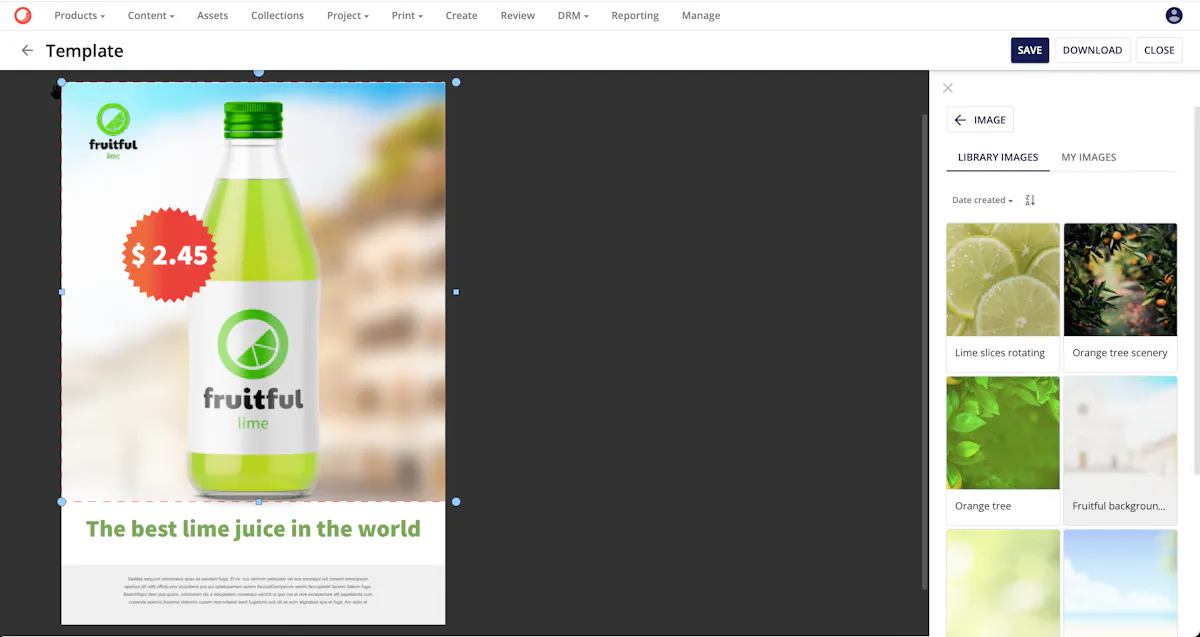The height and width of the screenshot is (637, 1200).
Task: Pick the Orange tree leaves image
Action: pyautogui.click(x=1003, y=450)
